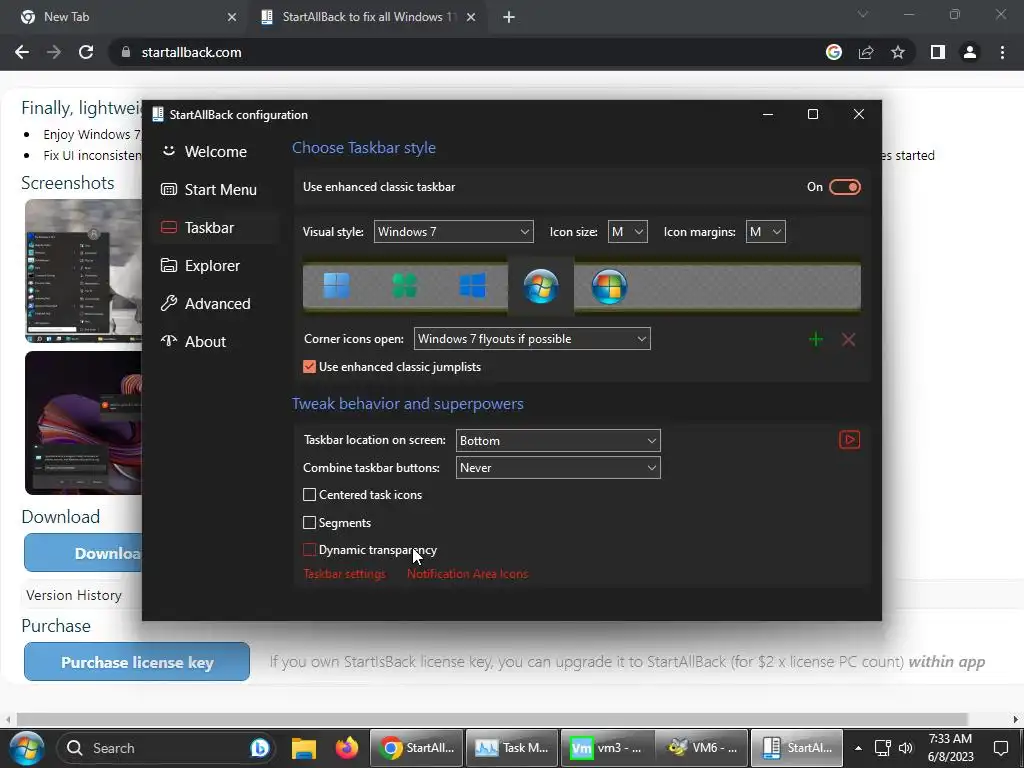This screenshot has height=768, width=1024.
Task: Select the highlighted Windows 7 orb icon
Action: coord(541,286)
